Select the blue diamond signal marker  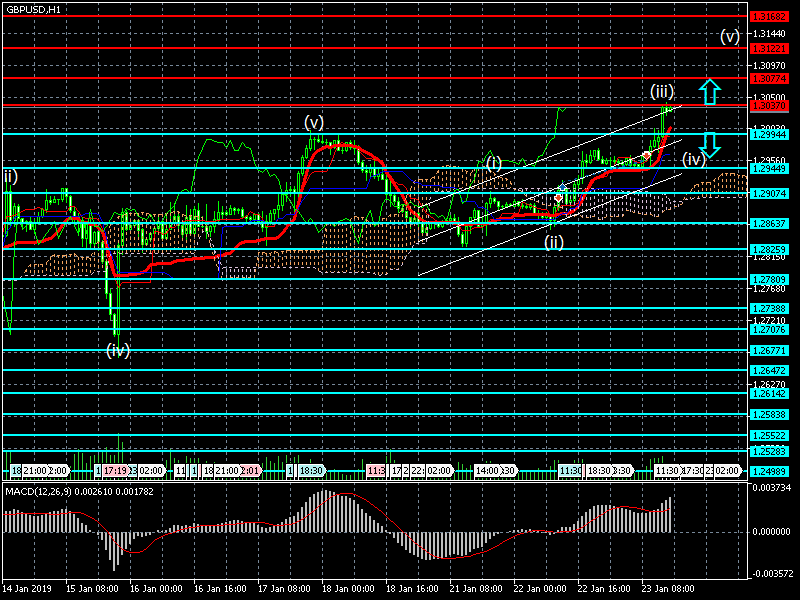click(x=563, y=187)
